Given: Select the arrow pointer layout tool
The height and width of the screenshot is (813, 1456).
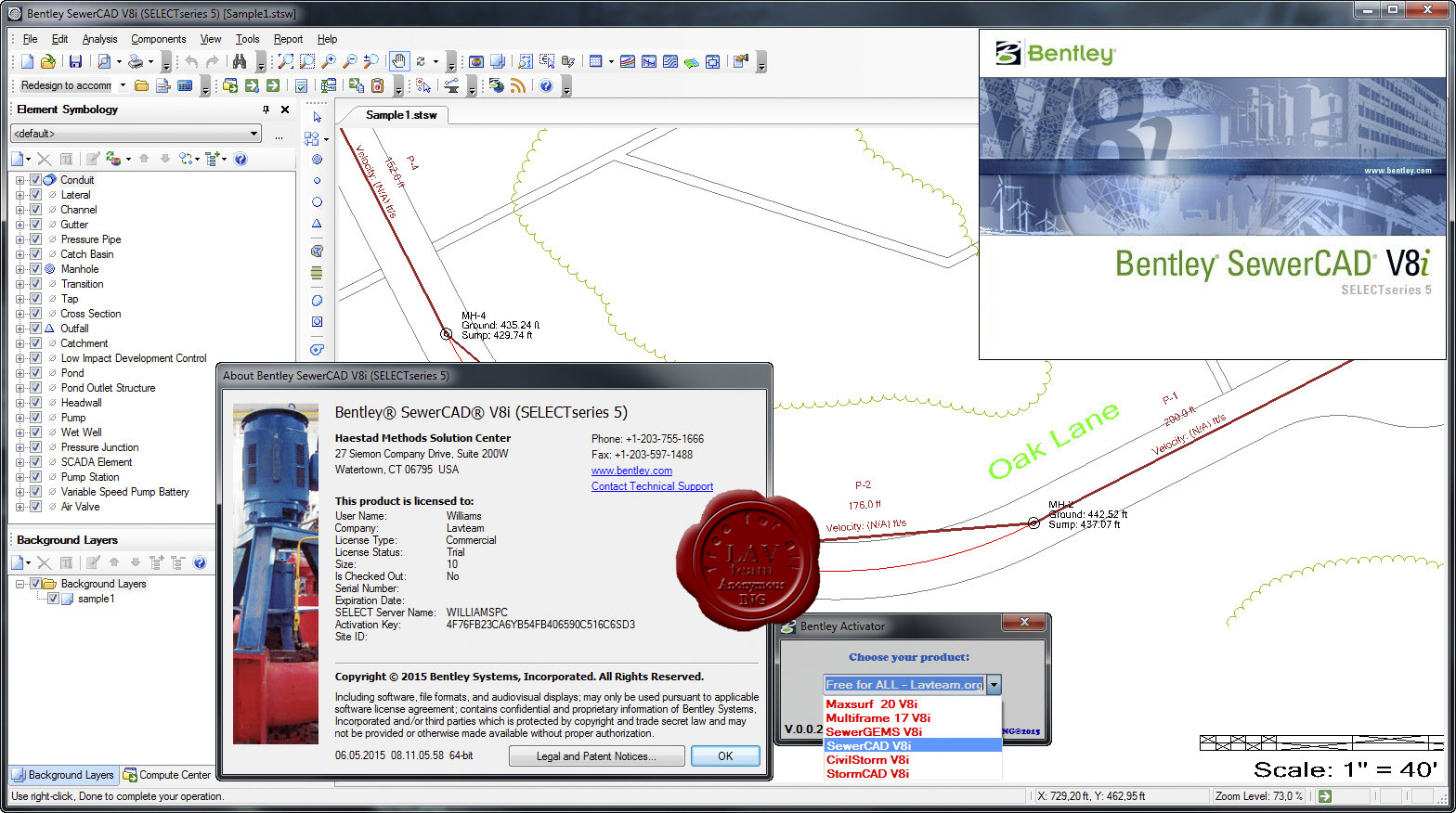Looking at the screenshot, I should (x=317, y=117).
